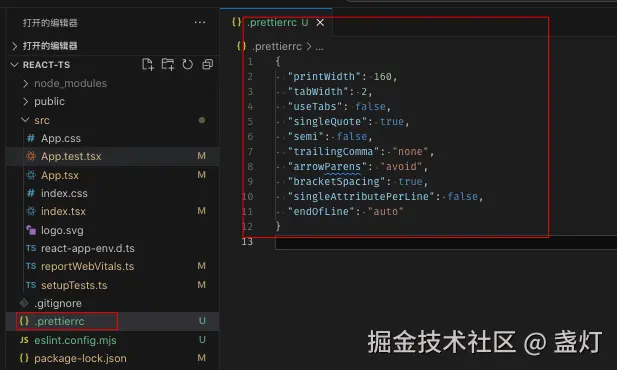Open the explorer more actions ellipsis menu

coord(200,22)
